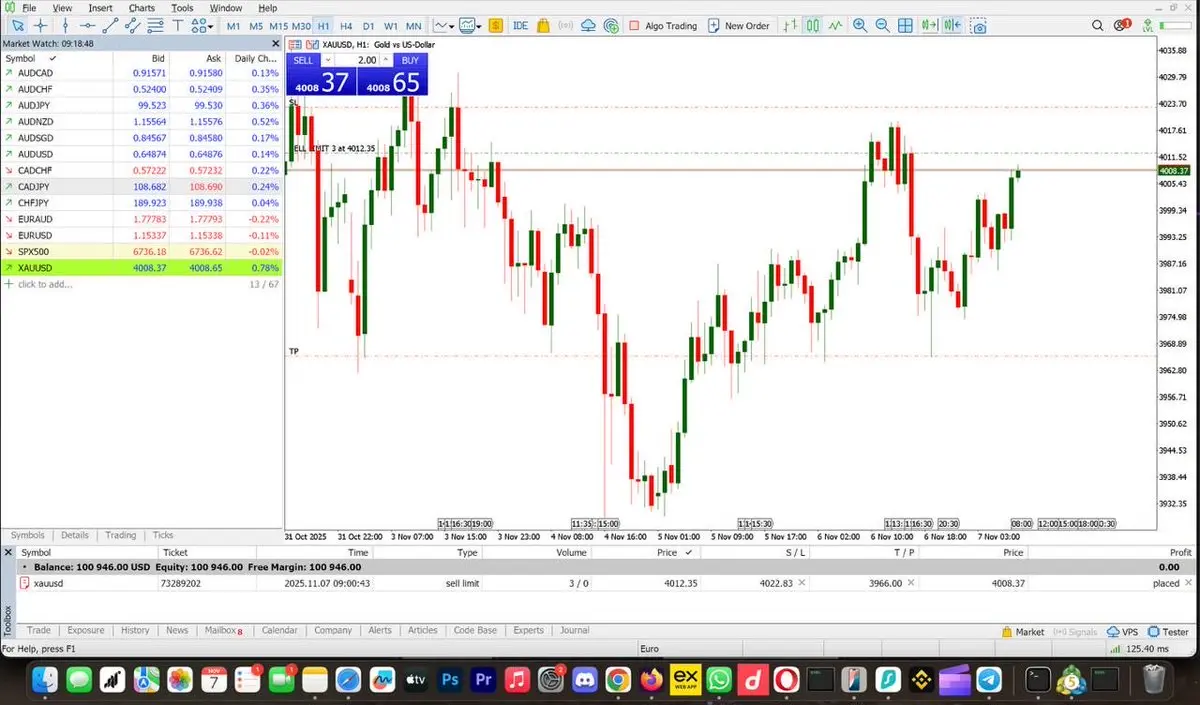Viewport: 1200px width, 705px height.
Task: Switch chart to D1 timeframe
Action: click(368, 25)
